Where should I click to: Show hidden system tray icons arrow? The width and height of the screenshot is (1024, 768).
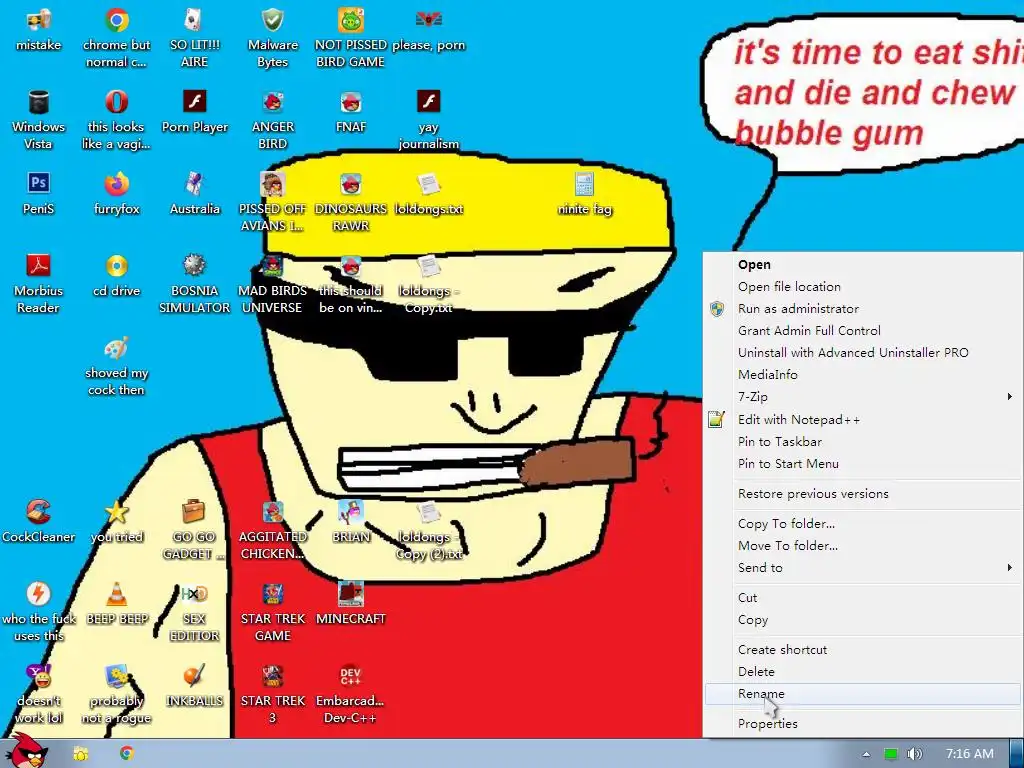tap(866, 754)
